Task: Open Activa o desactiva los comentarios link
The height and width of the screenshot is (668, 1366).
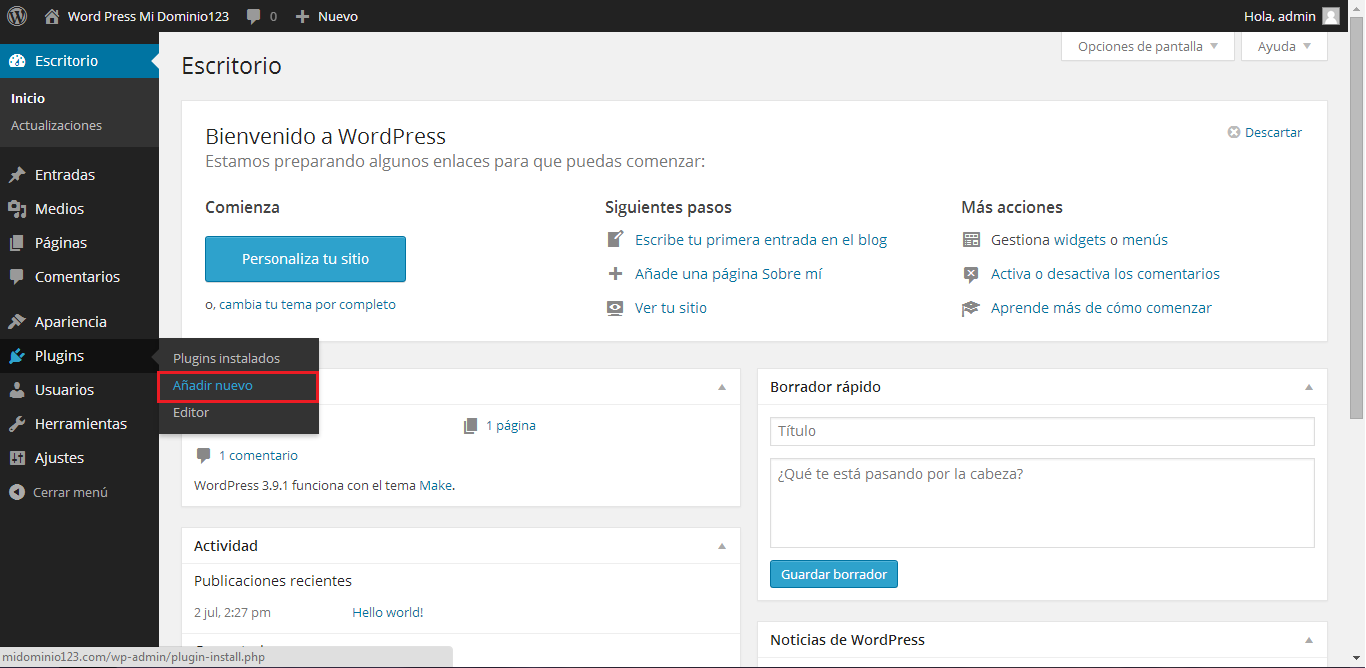Action: point(1105,274)
